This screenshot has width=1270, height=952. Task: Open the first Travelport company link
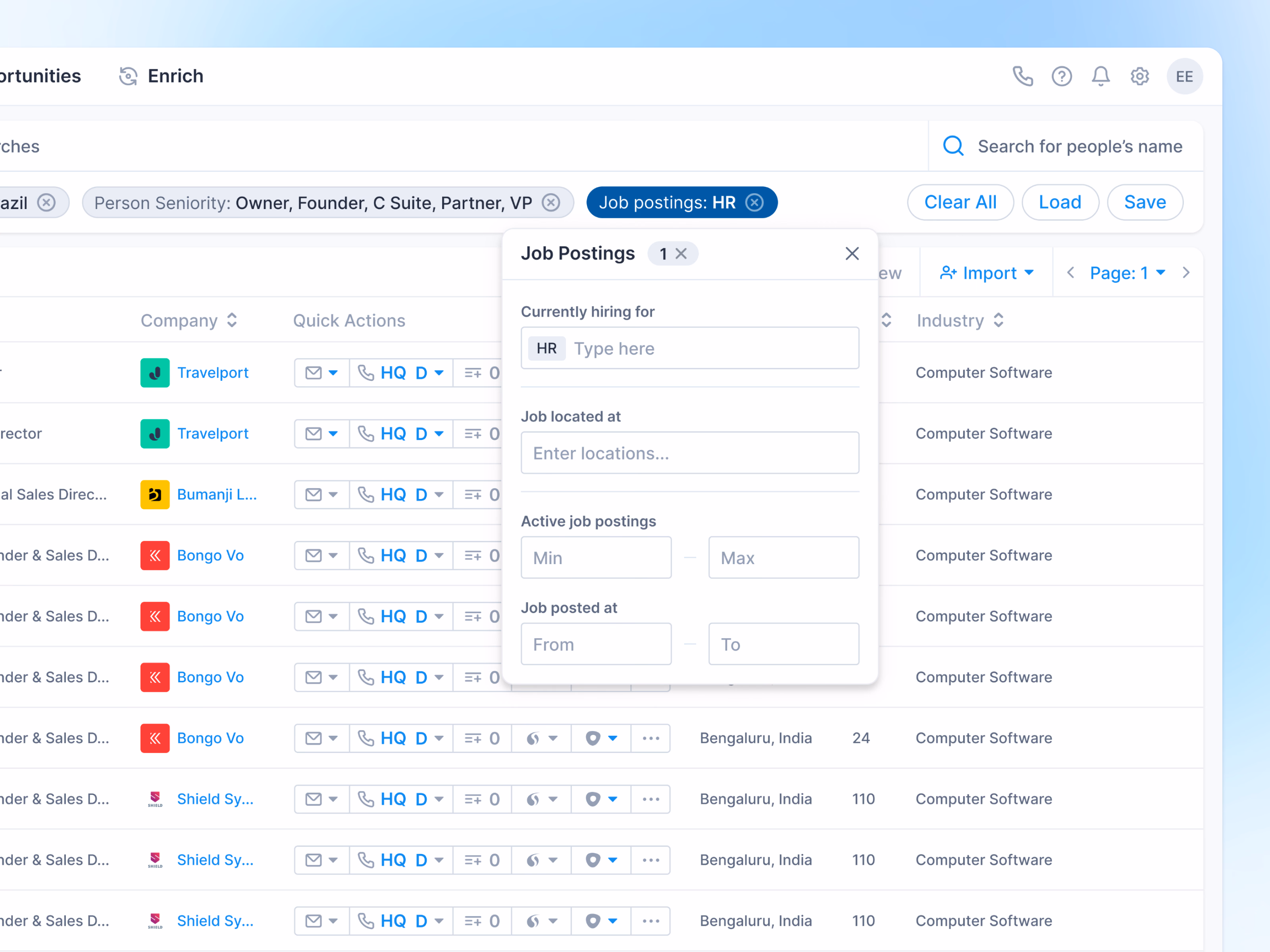coord(212,373)
